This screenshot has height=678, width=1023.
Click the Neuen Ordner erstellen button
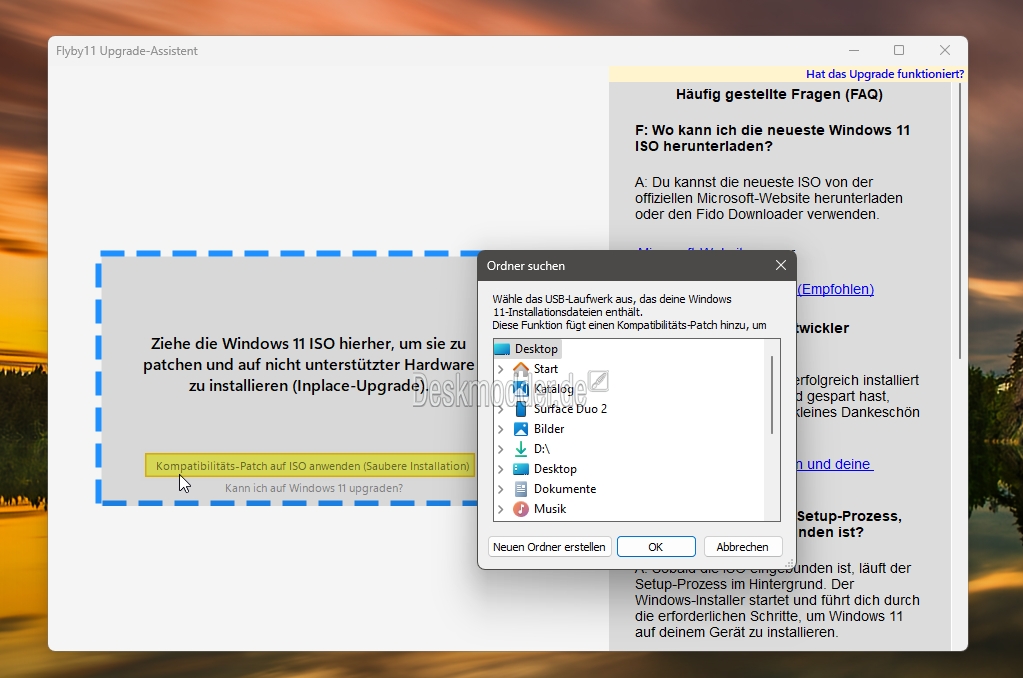[x=549, y=547]
